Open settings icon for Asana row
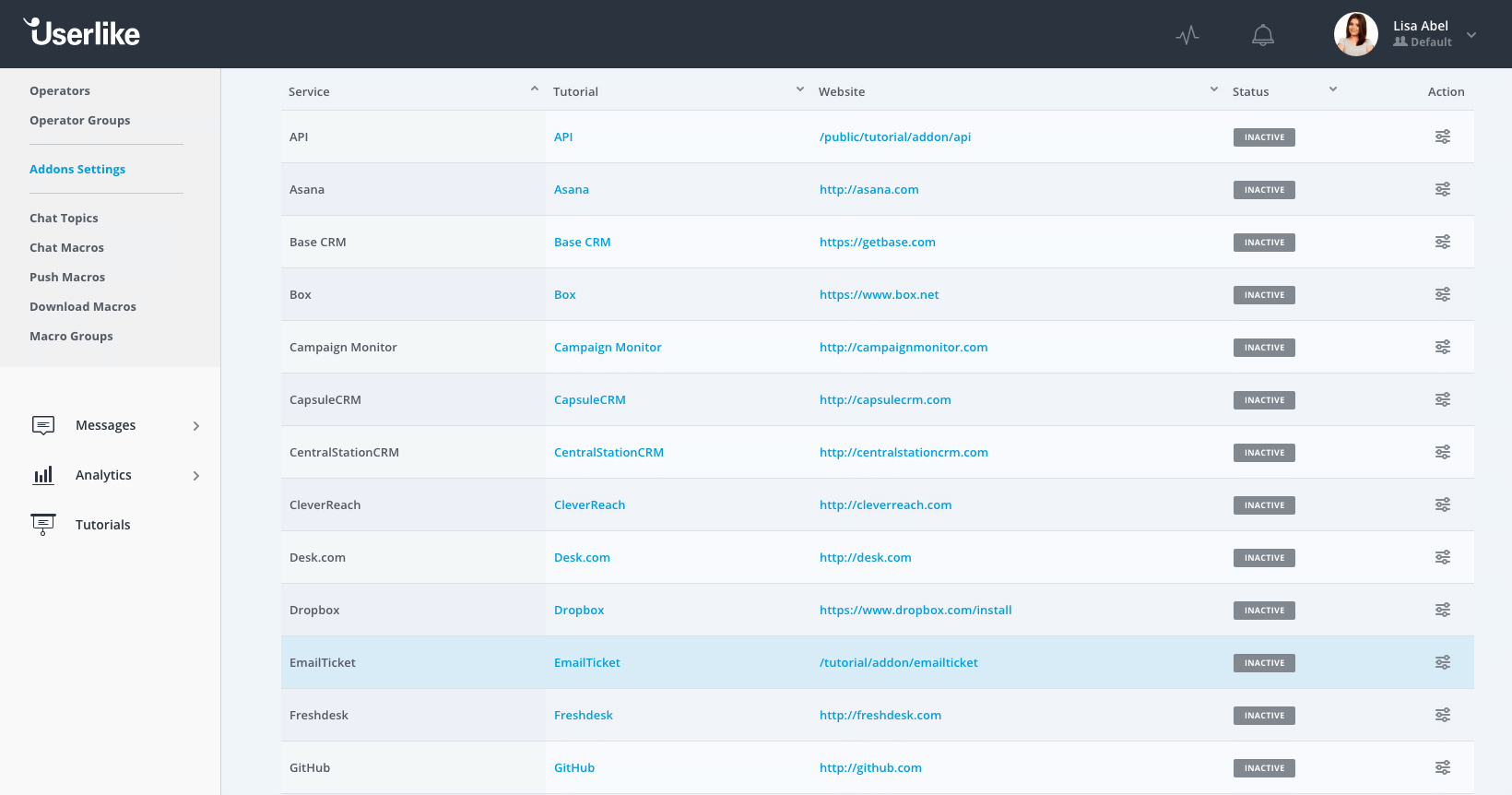 [1443, 189]
